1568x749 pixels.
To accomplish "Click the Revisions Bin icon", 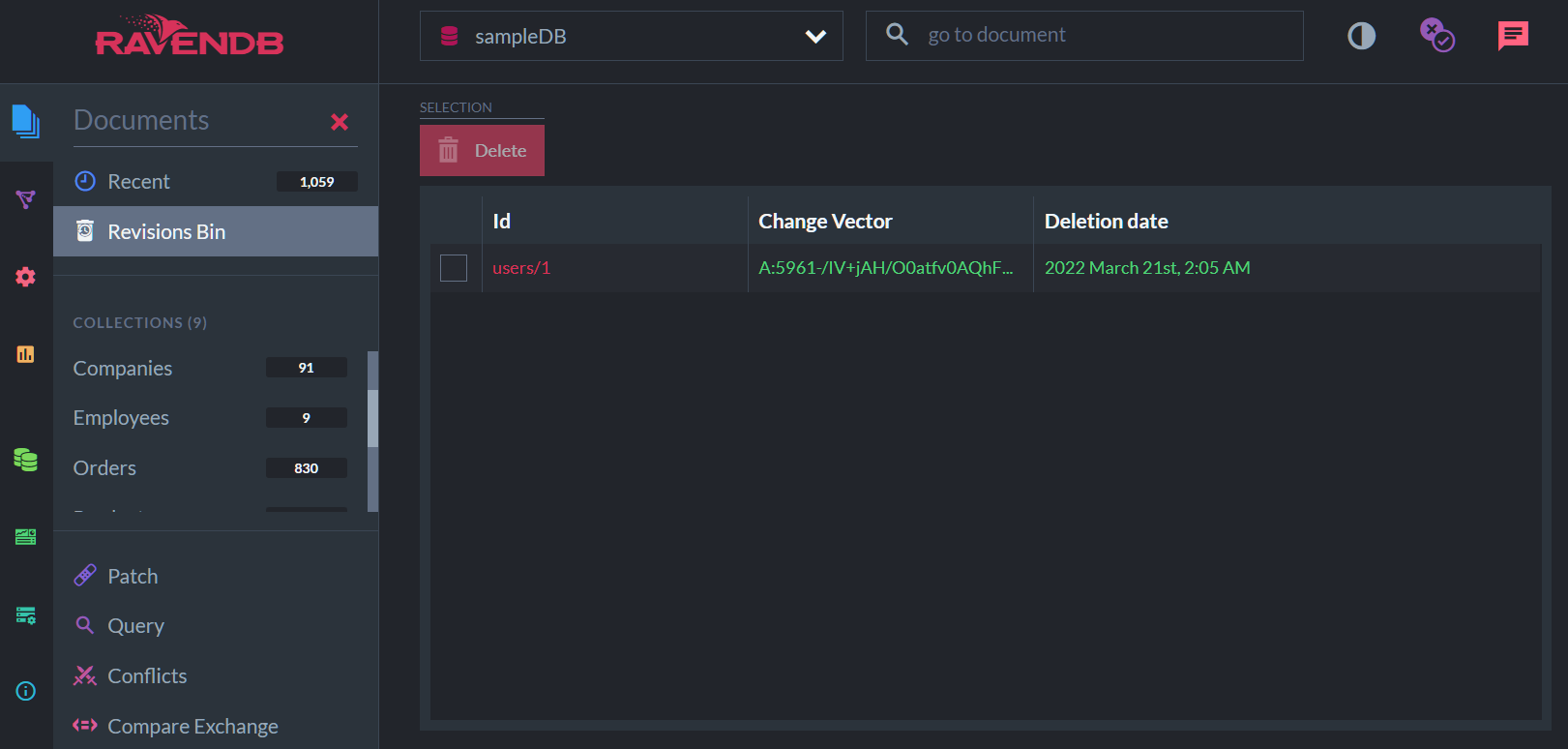I will [x=85, y=230].
